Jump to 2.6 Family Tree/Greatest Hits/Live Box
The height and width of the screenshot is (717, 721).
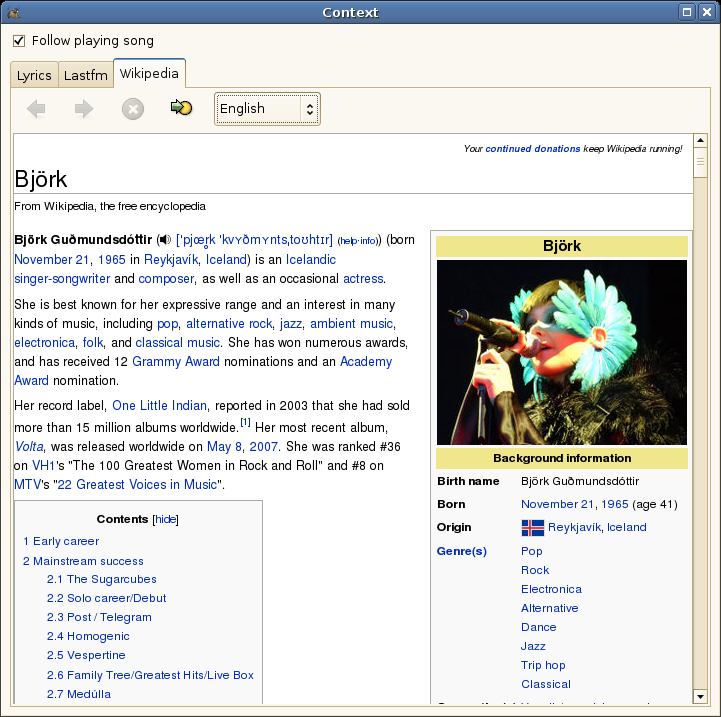150,675
